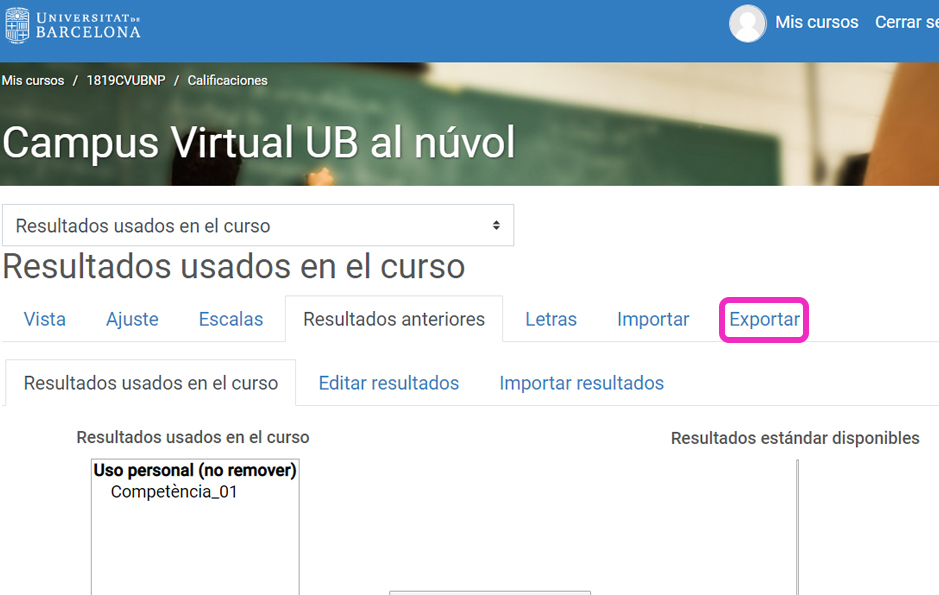Open the Letras tab

coord(551,320)
